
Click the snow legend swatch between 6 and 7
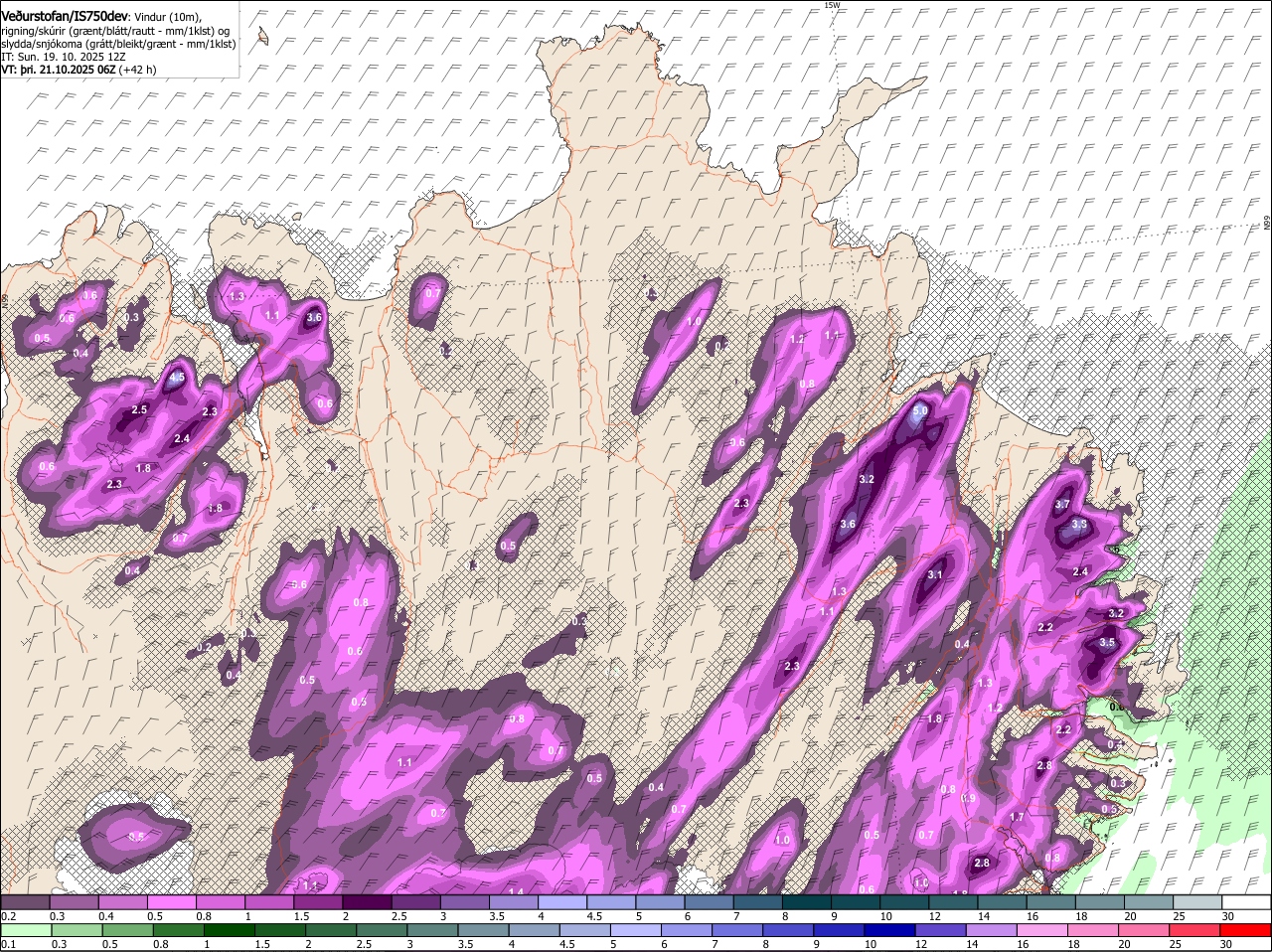pyautogui.click(x=707, y=902)
